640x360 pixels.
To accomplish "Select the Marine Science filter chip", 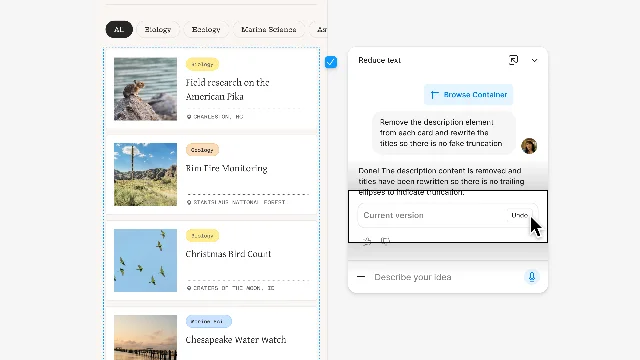I will click(x=269, y=29).
